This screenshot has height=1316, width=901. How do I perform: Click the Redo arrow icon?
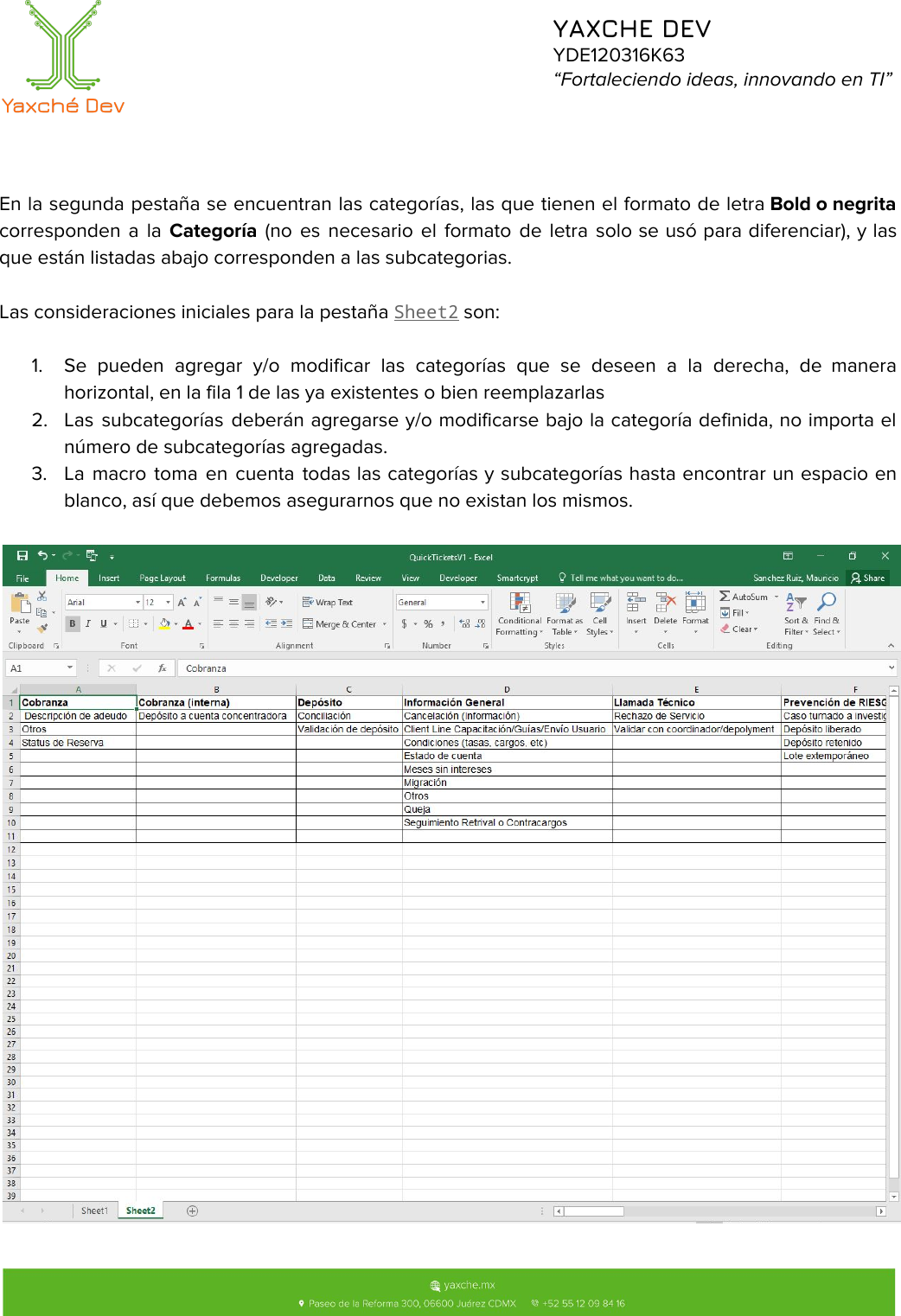67,556
